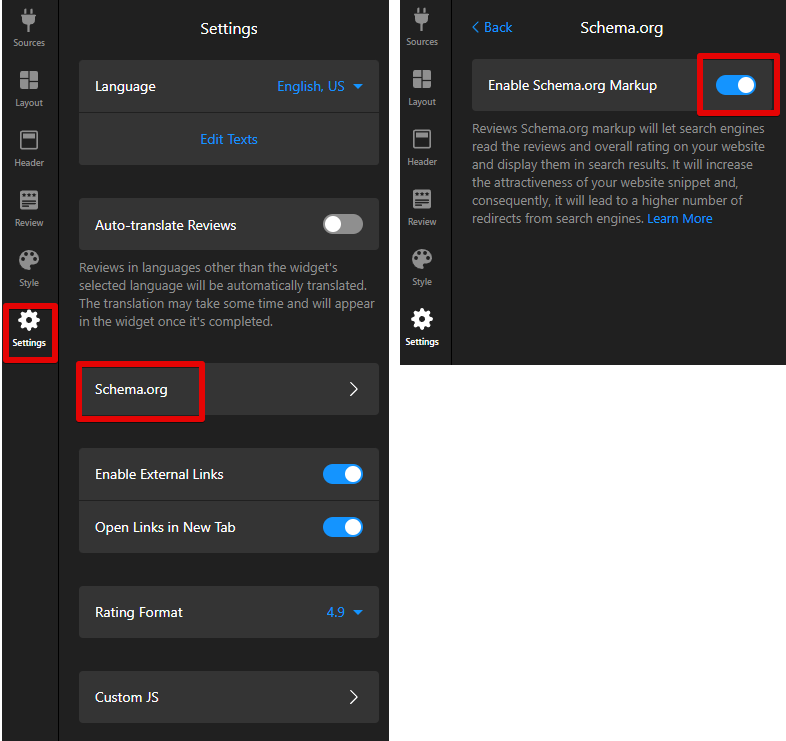Follow the Learn More link

[679, 219]
